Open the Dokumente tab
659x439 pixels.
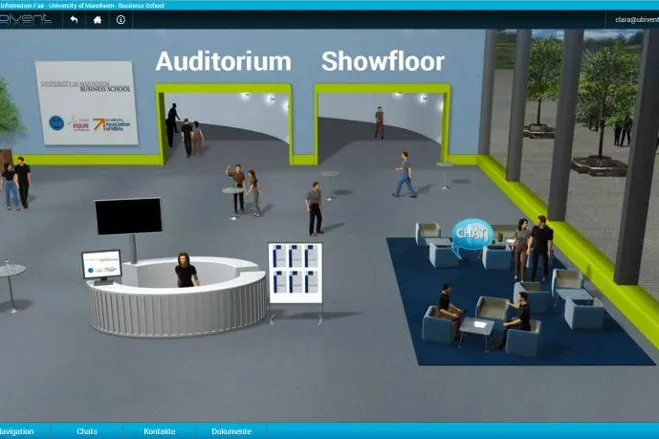(231, 431)
